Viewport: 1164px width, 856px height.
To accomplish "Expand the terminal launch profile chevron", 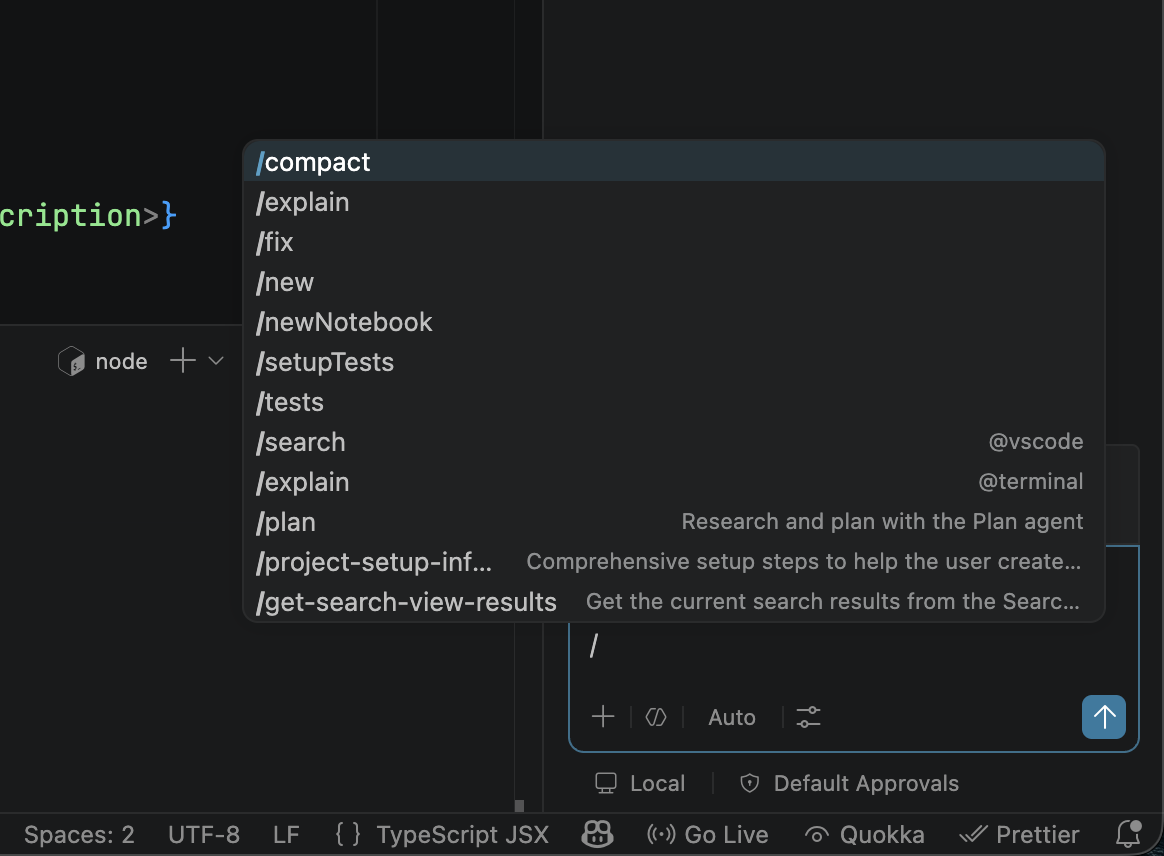I will (216, 361).
